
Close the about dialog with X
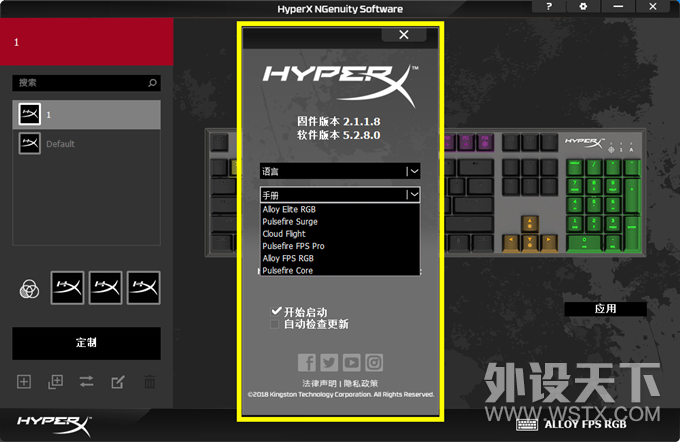[404, 35]
